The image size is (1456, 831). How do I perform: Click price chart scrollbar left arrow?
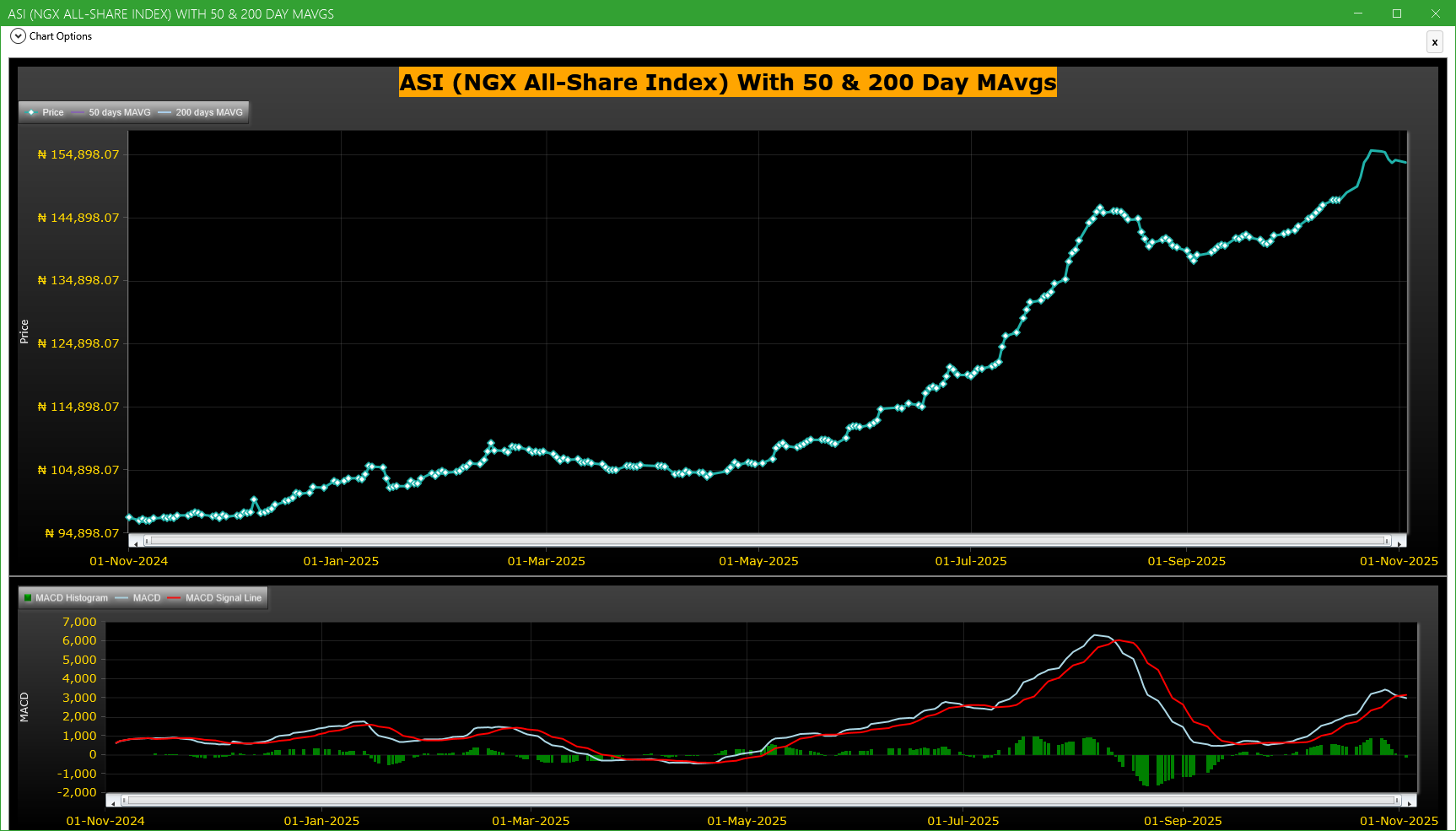pos(135,542)
